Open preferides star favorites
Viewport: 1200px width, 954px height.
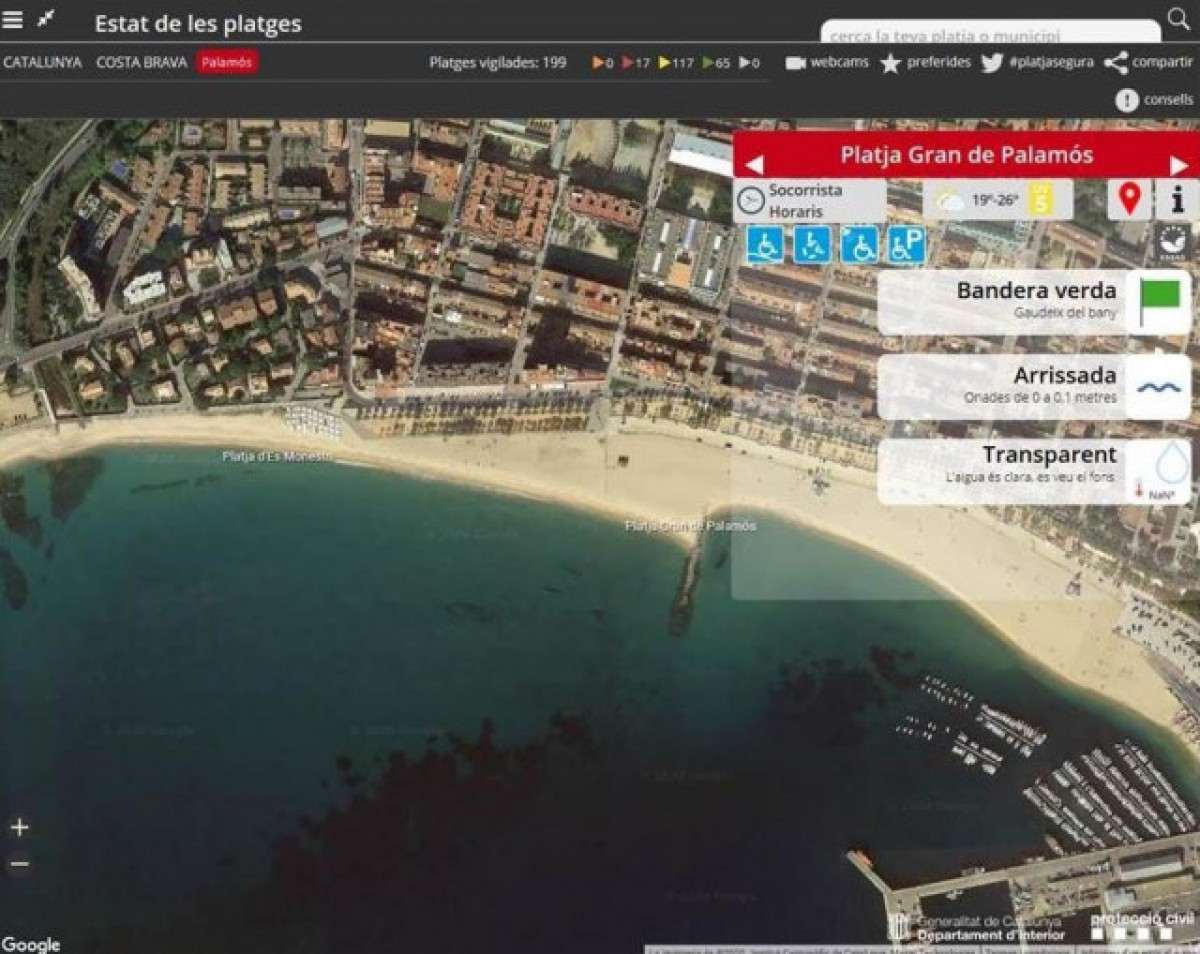pyautogui.click(x=925, y=62)
